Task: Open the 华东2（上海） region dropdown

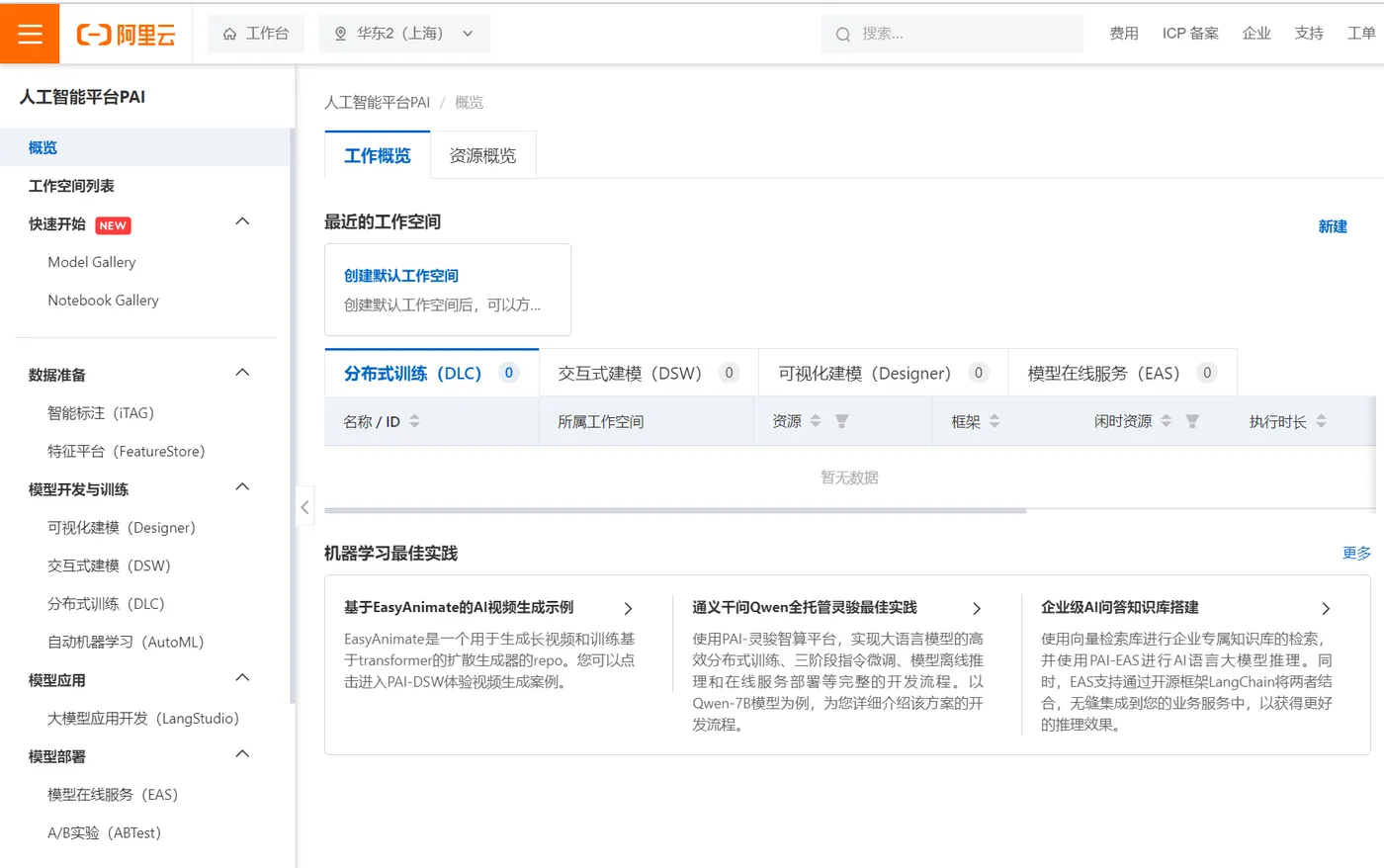Action: [403, 34]
